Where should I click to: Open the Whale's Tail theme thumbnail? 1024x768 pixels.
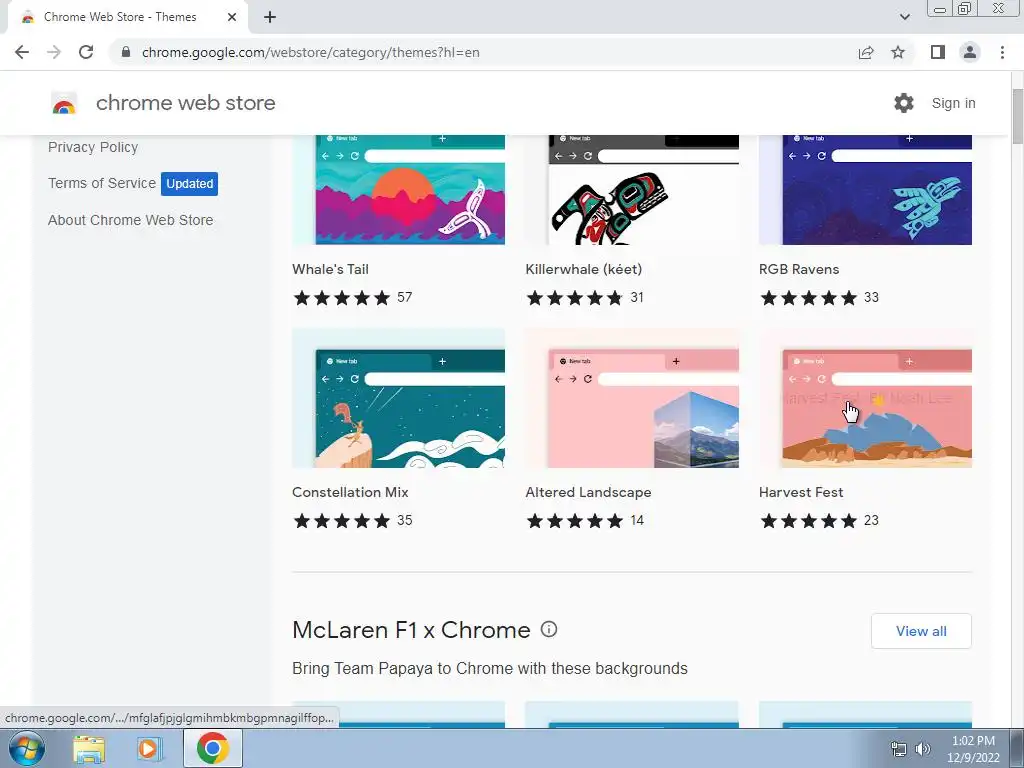tap(398, 189)
